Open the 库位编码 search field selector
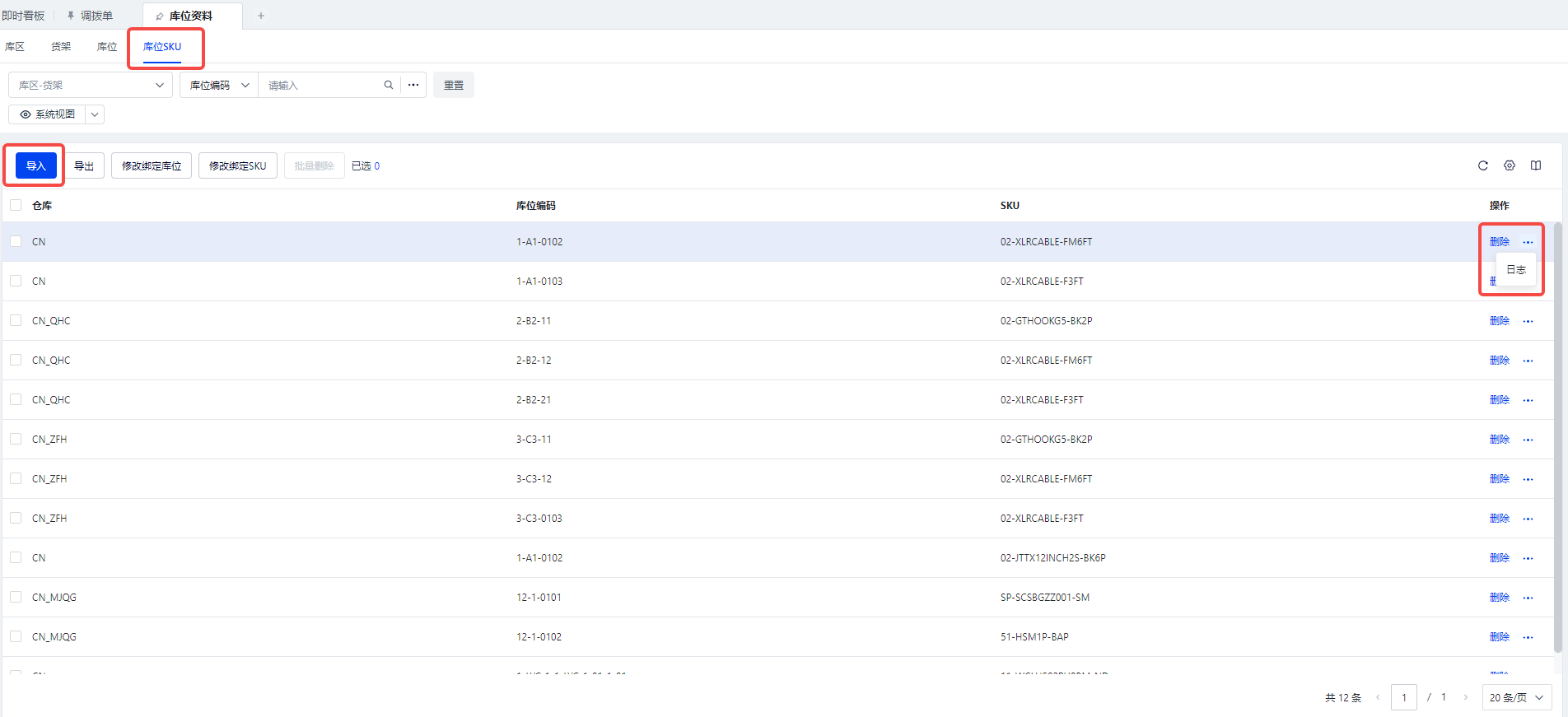 219,85
